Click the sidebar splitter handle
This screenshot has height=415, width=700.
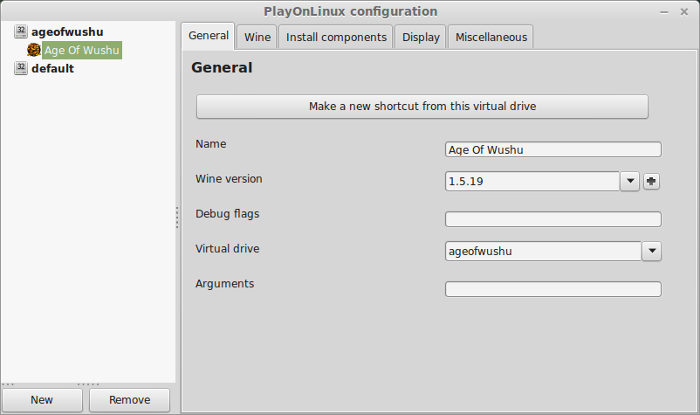coord(177,217)
